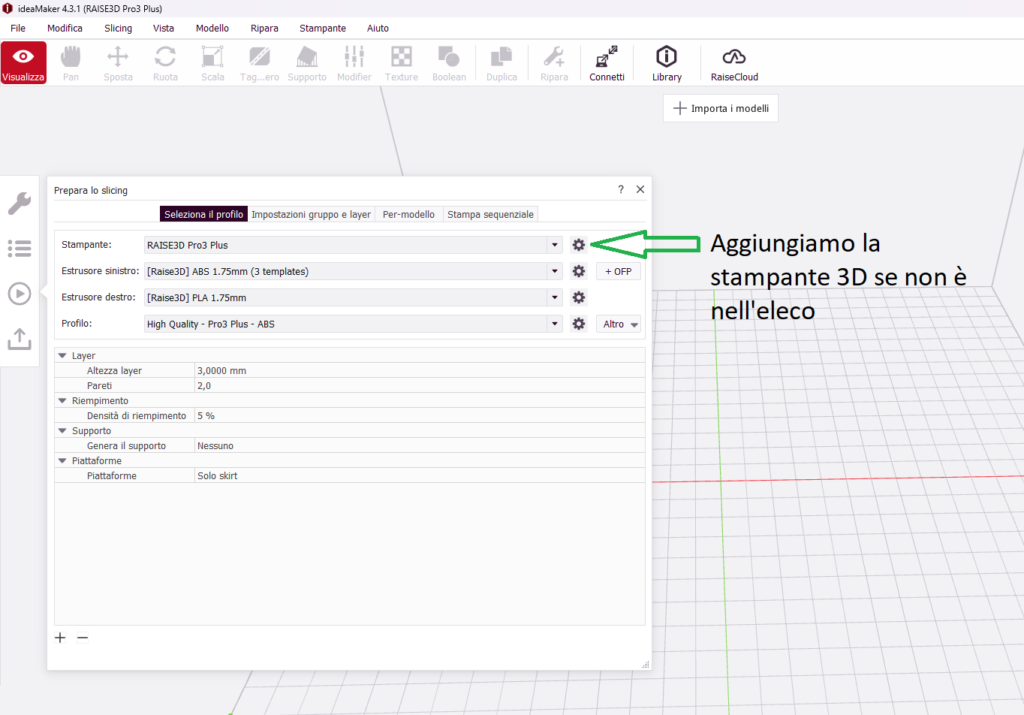Open settings gear for Estrusore destro
The image size is (1024, 715).
pos(579,297)
